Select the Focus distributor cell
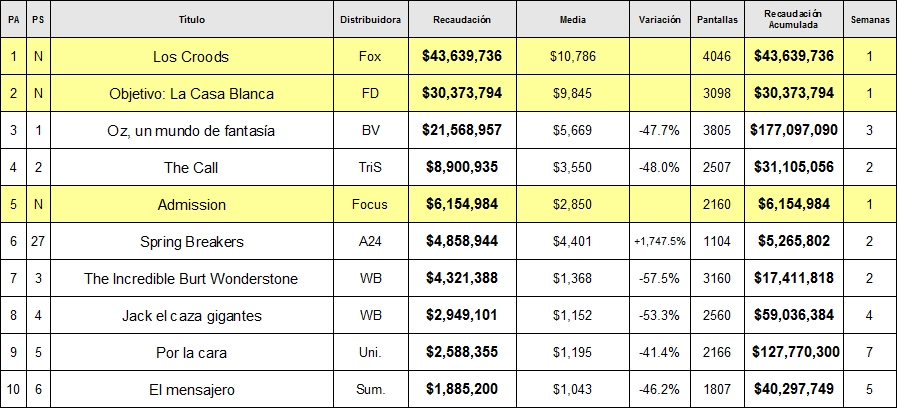This screenshot has width=897, height=408. point(370,205)
